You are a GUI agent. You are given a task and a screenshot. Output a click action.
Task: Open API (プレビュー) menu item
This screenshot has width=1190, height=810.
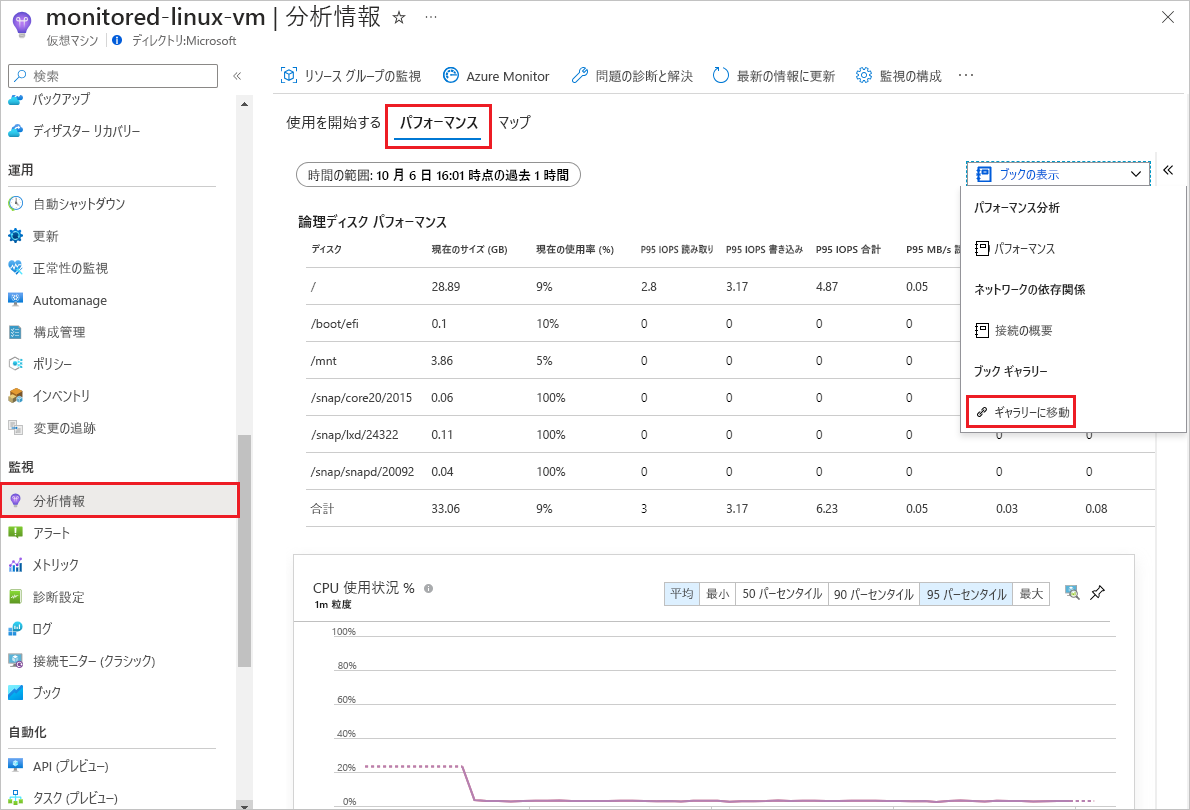point(58,766)
